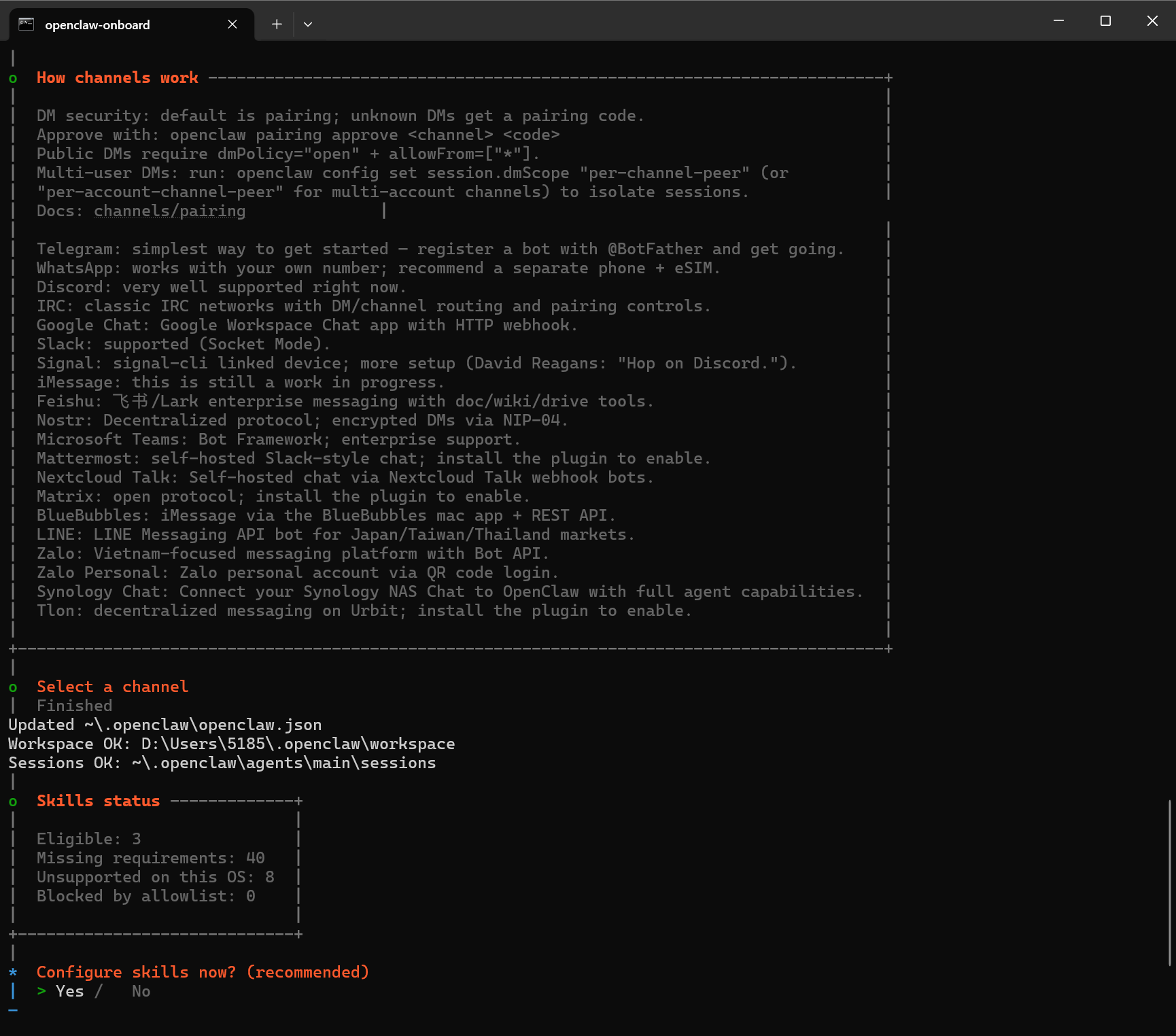1176x1036 pixels.
Task: Click the green arrow selector before Yes
Action: coord(41,991)
